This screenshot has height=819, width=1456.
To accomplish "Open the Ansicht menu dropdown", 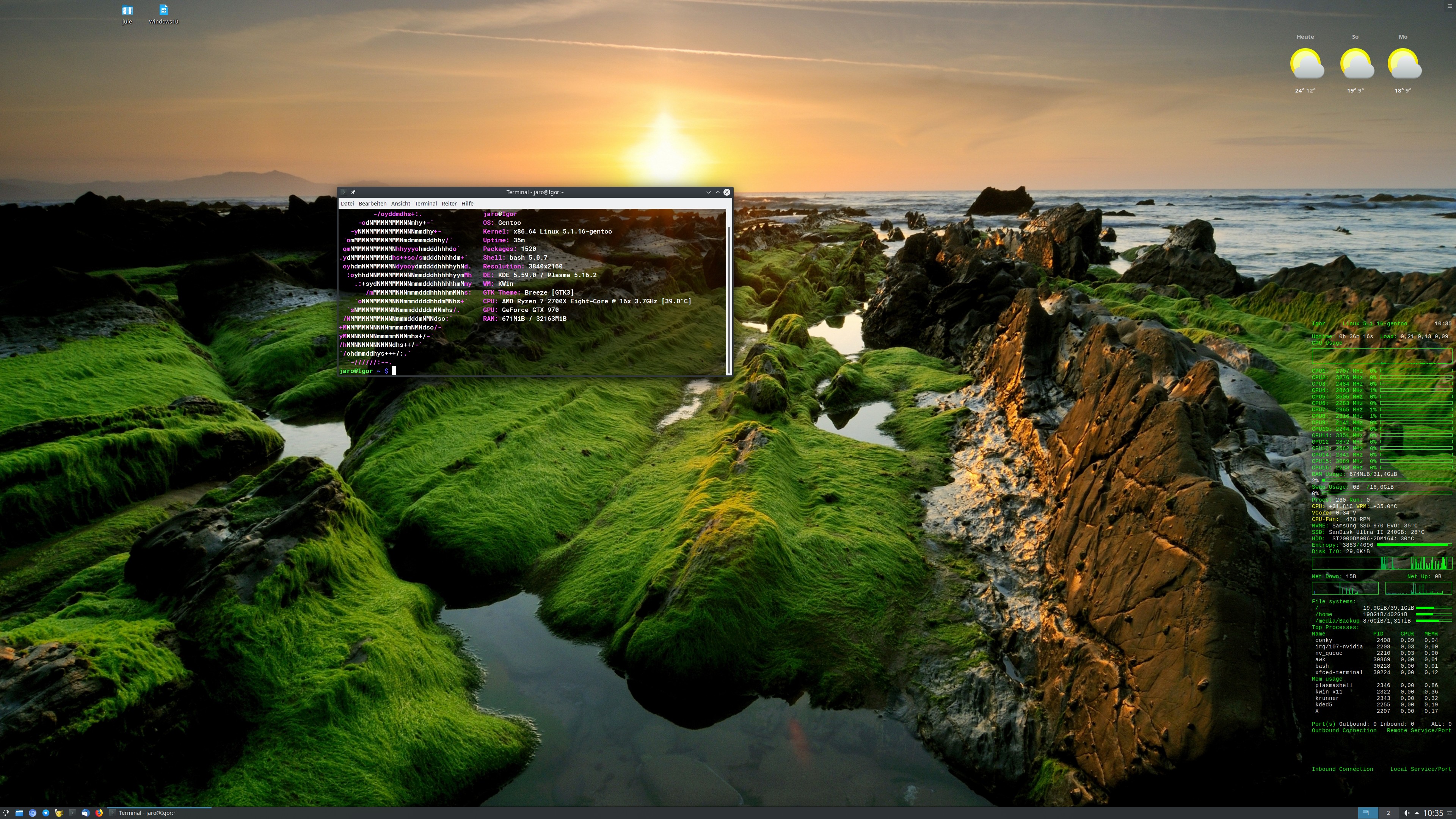I will (x=400, y=204).
